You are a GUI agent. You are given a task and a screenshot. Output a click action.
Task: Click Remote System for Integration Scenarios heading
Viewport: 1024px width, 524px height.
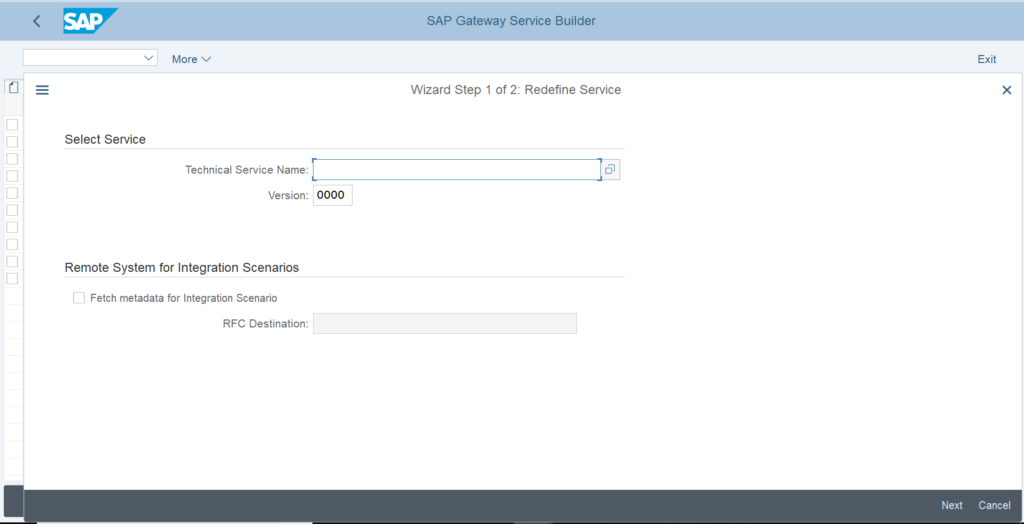pyautogui.click(x=182, y=268)
